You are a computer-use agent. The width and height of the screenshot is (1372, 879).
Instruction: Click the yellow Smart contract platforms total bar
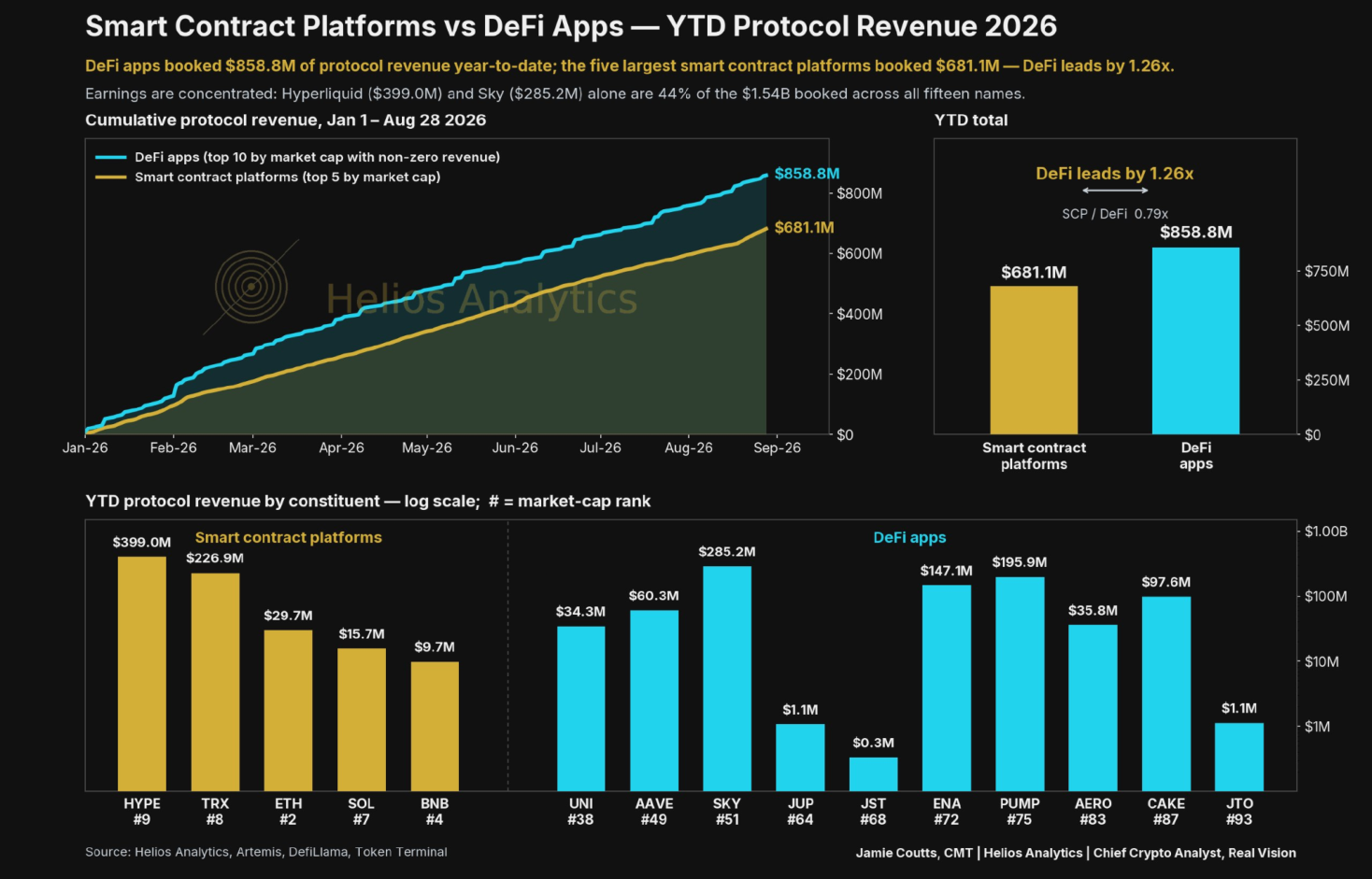point(1034,360)
